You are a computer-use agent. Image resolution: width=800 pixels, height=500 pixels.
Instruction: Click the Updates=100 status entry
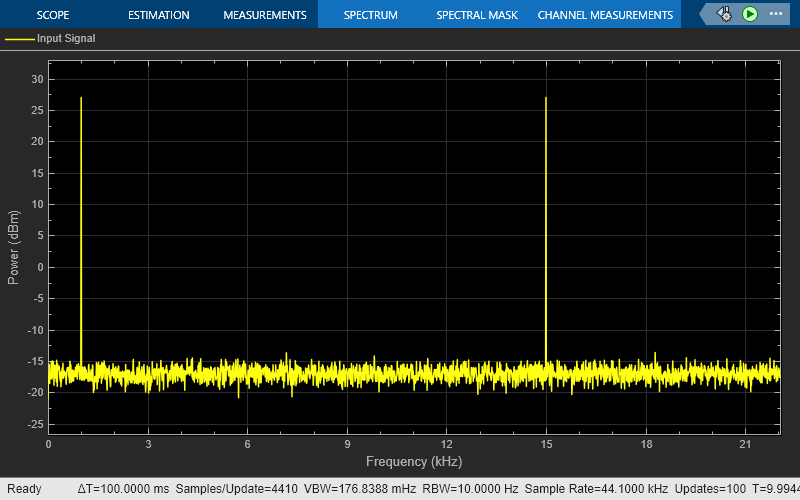pyautogui.click(x=710, y=489)
